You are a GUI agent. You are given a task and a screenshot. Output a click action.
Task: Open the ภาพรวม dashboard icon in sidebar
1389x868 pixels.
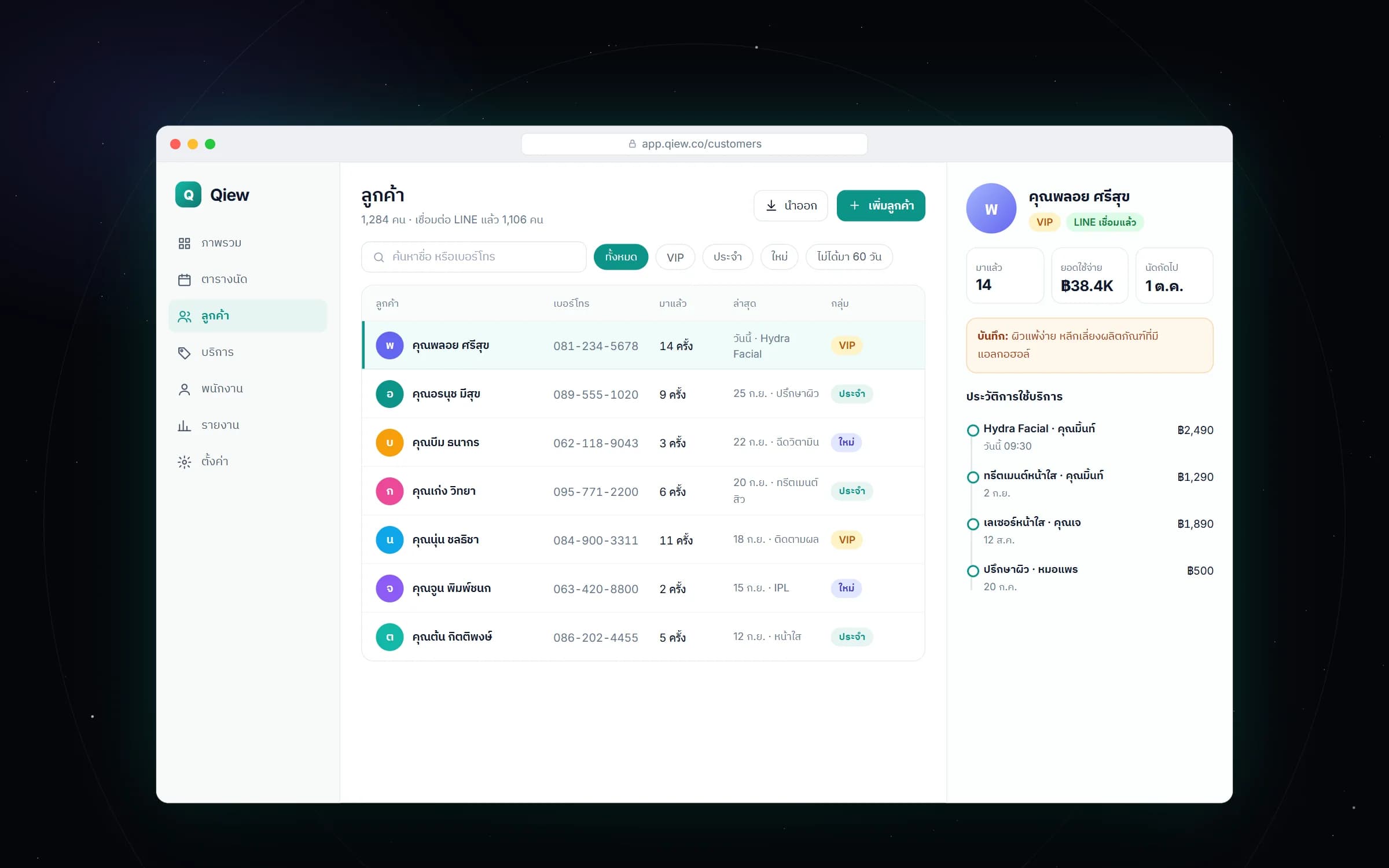pyautogui.click(x=184, y=243)
